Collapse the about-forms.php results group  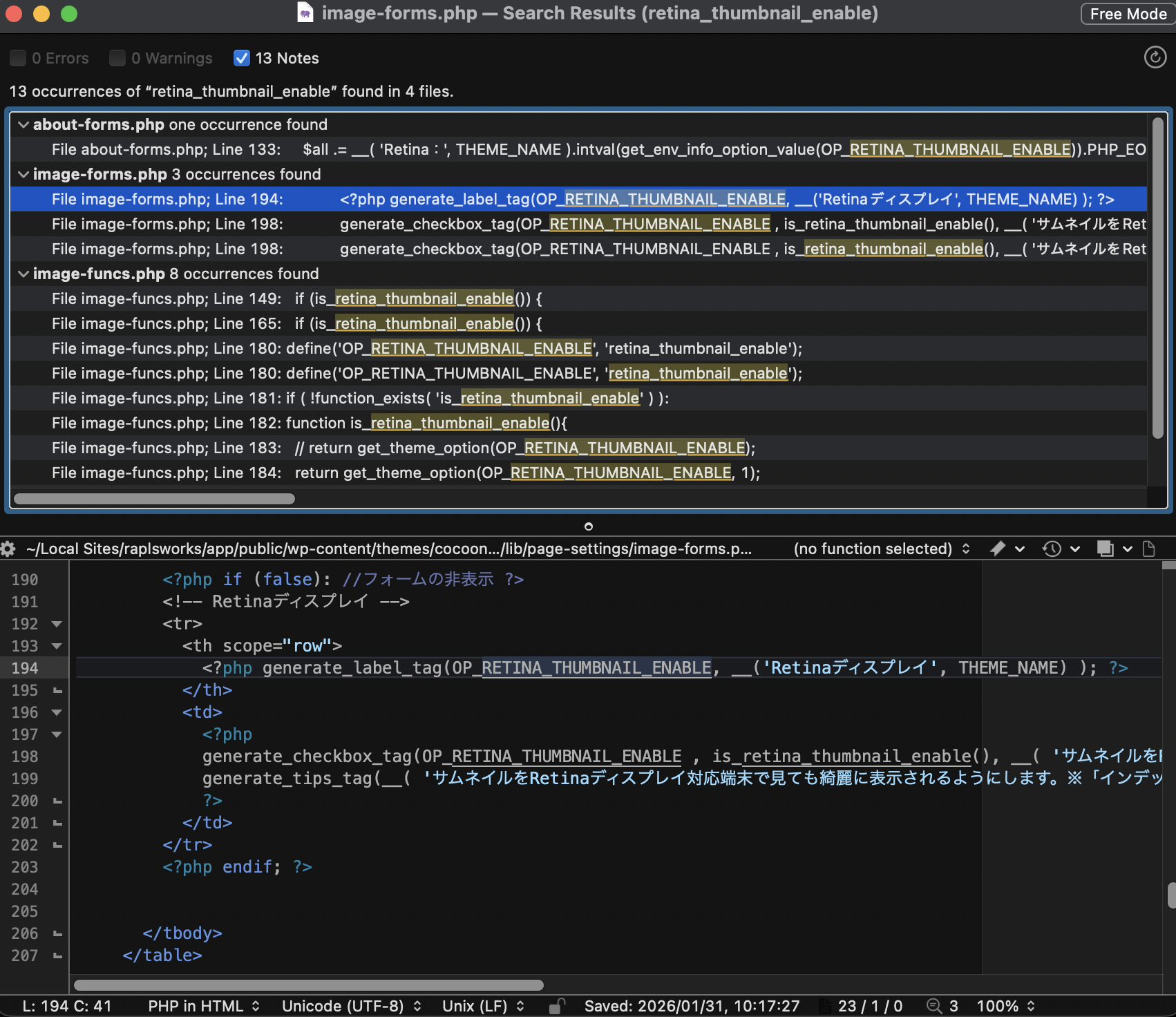(x=23, y=124)
